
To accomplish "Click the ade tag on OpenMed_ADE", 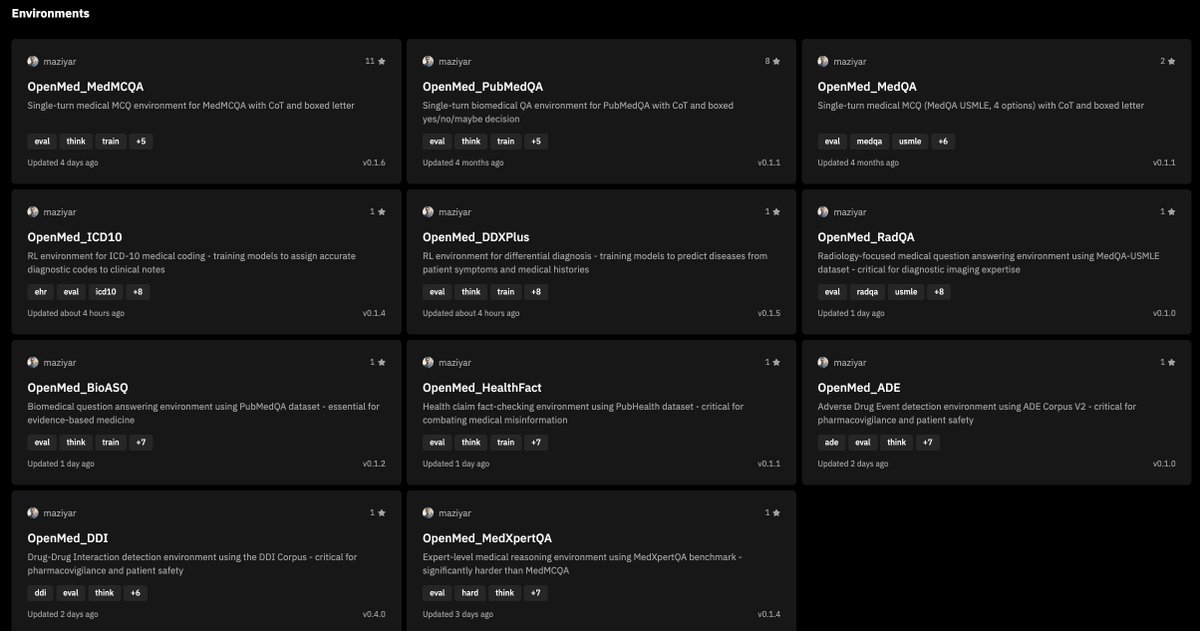I will click(x=831, y=442).
